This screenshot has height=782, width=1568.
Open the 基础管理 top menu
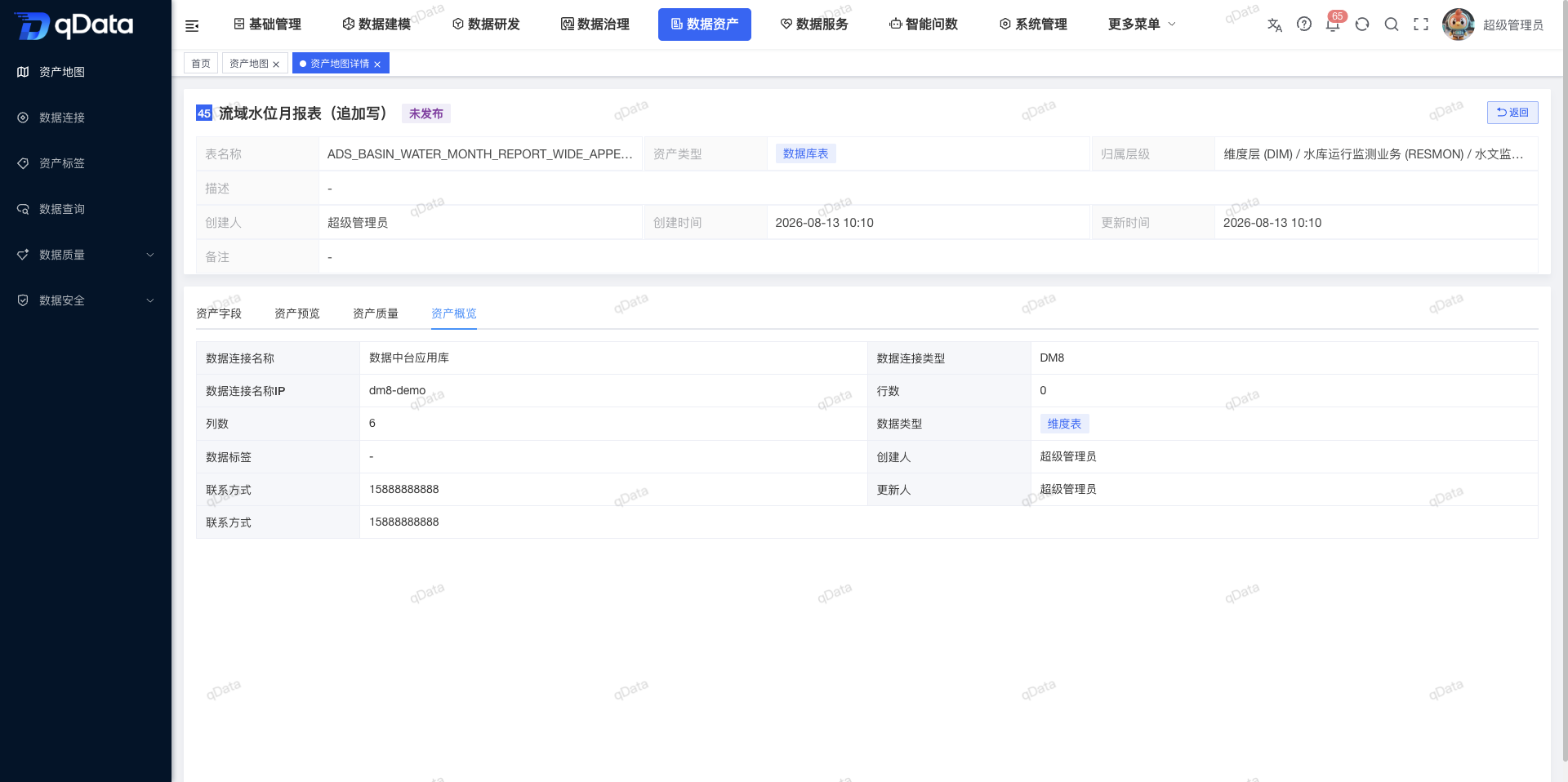[267, 24]
